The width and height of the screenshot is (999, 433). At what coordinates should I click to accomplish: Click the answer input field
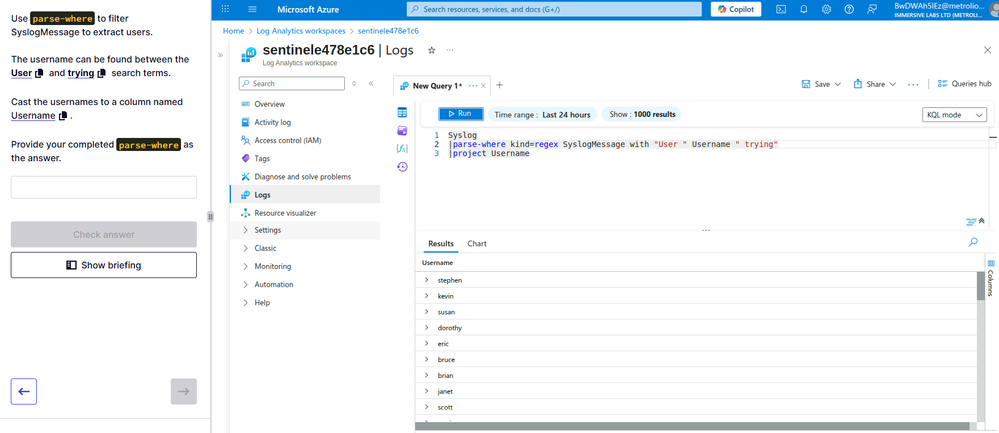point(104,187)
